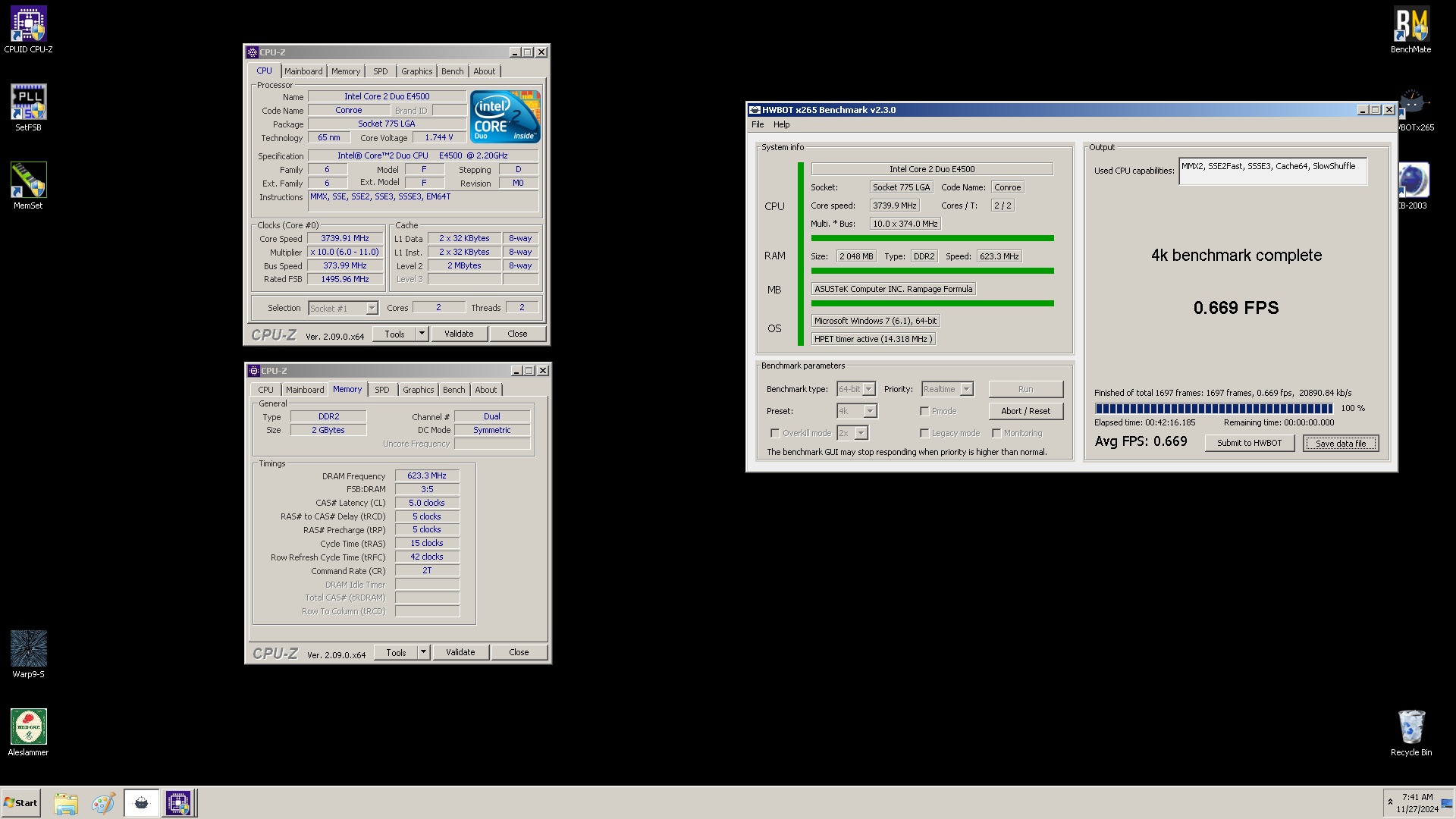Click the CPU-Z Memory window title icon

(x=254, y=371)
